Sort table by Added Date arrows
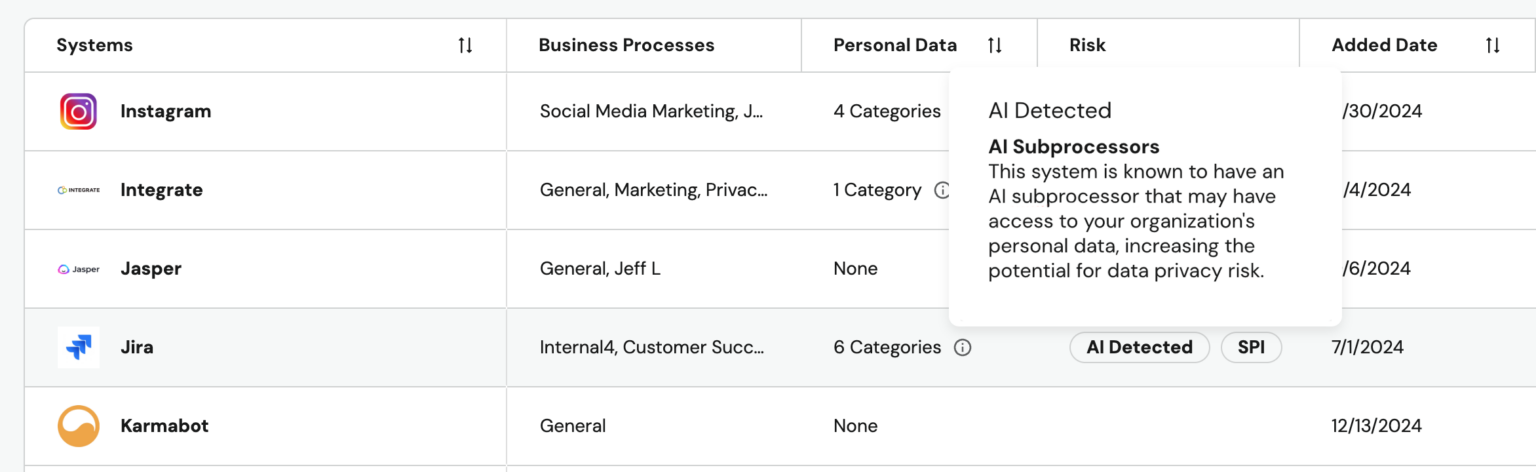The image size is (1536, 472). click(x=1492, y=45)
